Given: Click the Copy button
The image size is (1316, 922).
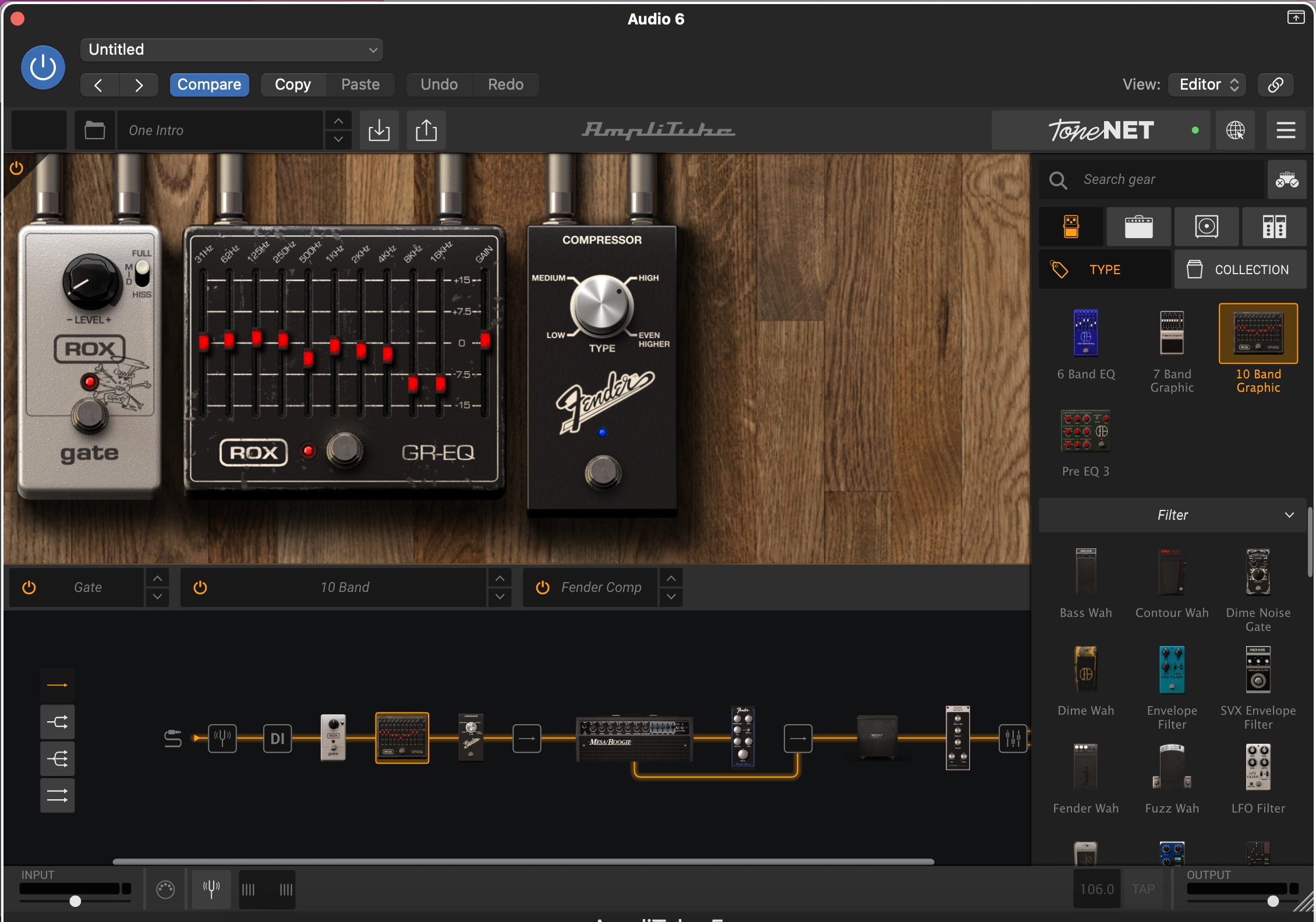Looking at the screenshot, I should (292, 85).
